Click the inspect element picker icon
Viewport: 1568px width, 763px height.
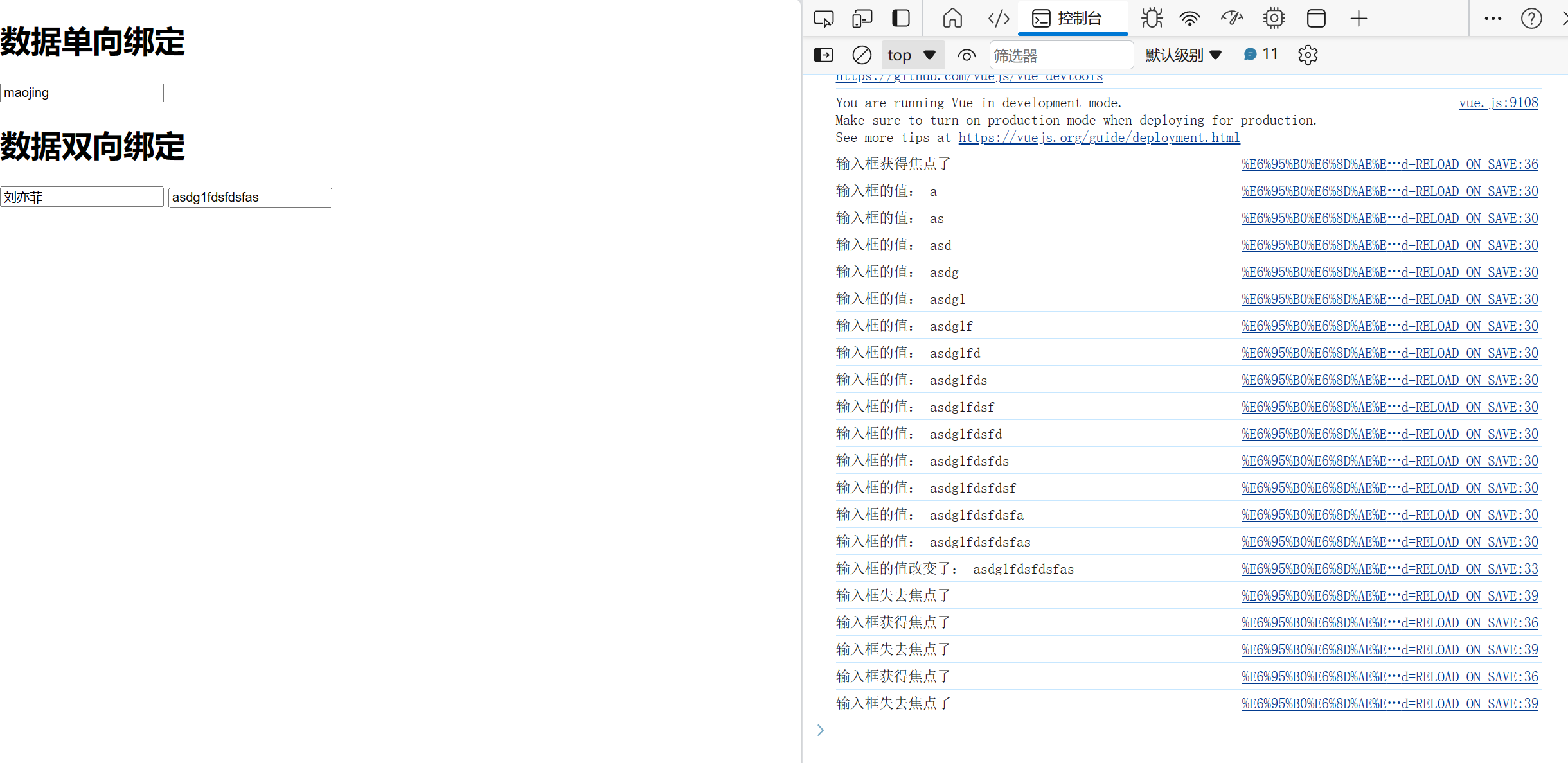pos(823,19)
